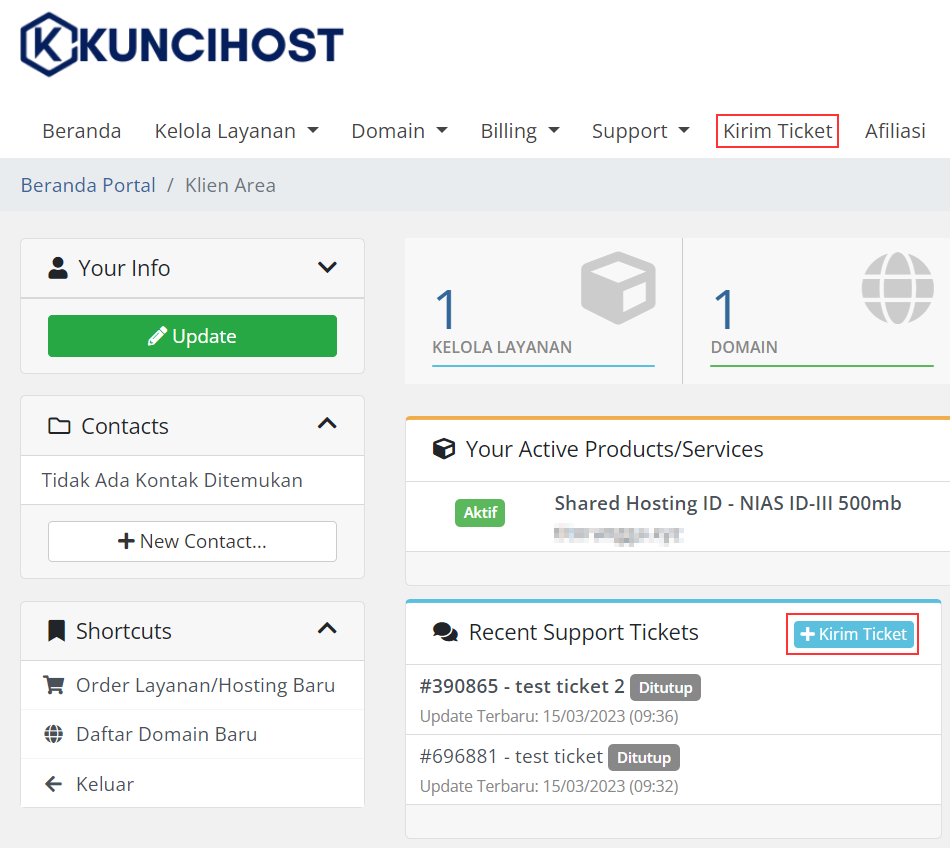Open Kirim Ticket from the navigation bar
950x848 pixels.
(777, 131)
